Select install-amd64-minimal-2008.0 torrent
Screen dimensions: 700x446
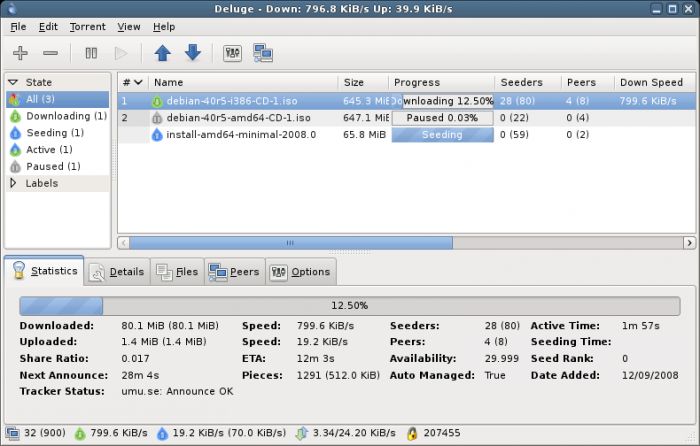pyautogui.click(x=241, y=135)
